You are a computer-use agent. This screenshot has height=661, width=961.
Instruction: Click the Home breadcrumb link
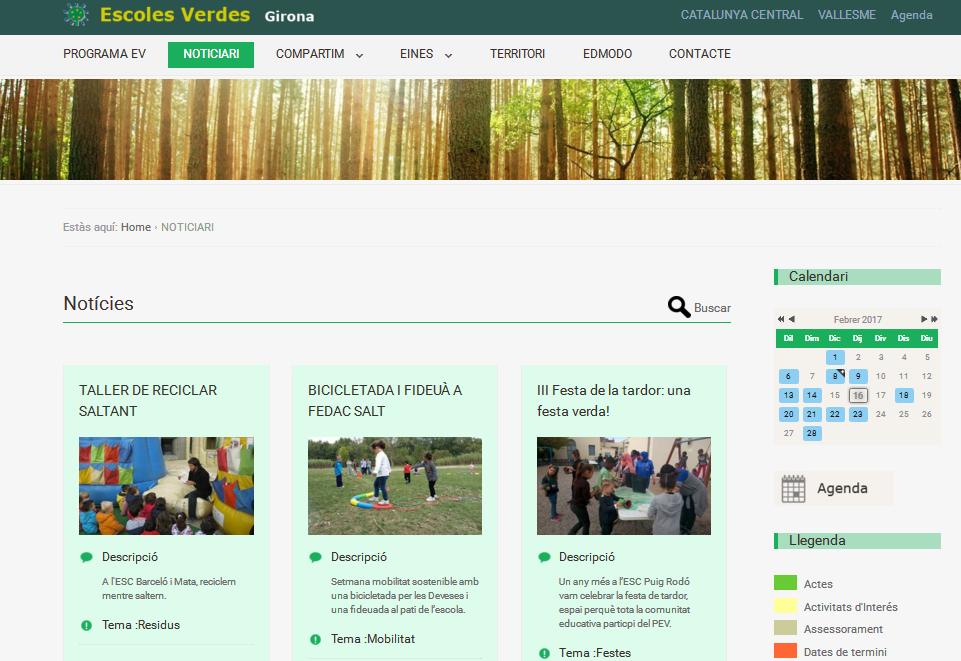[x=135, y=227]
